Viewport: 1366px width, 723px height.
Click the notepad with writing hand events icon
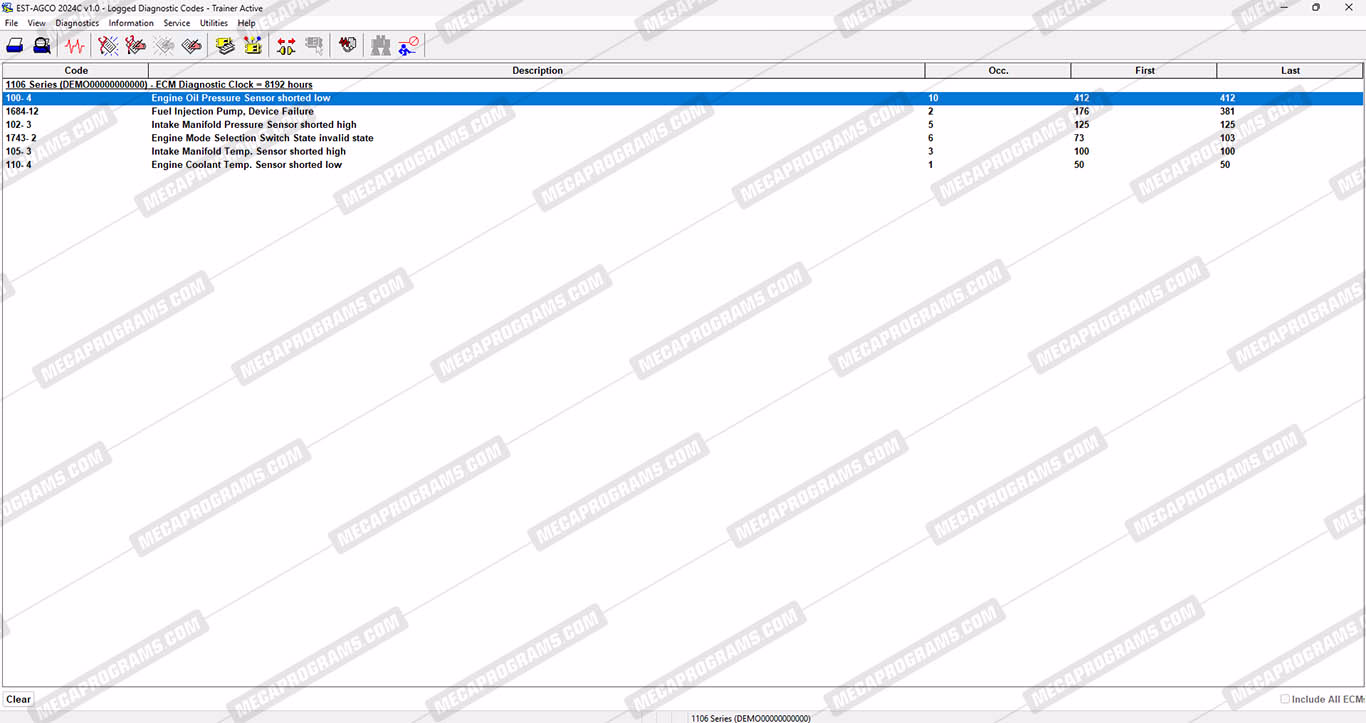pyautogui.click(x=192, y=46)
